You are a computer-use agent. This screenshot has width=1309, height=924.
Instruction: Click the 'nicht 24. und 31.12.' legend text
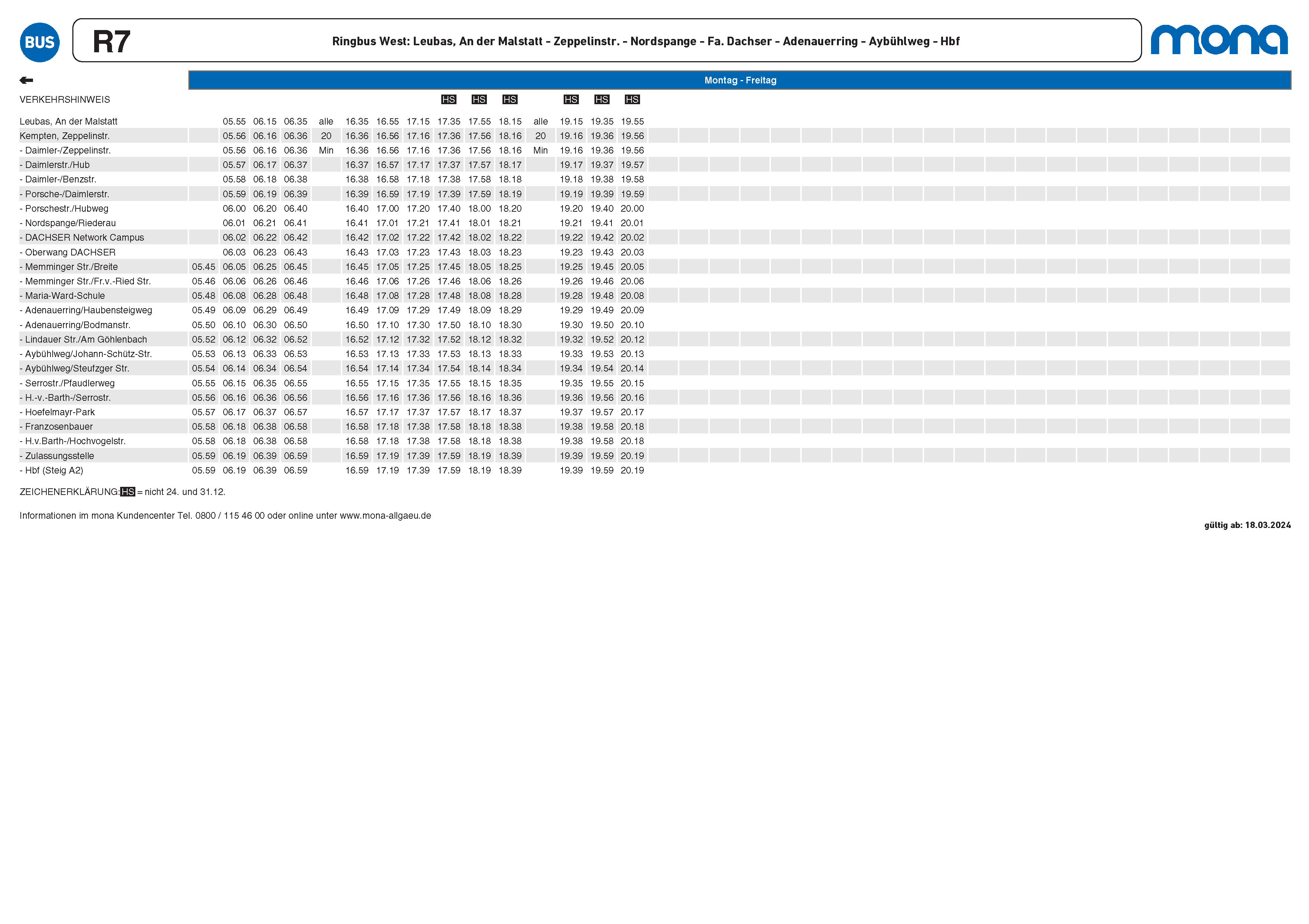185,492
